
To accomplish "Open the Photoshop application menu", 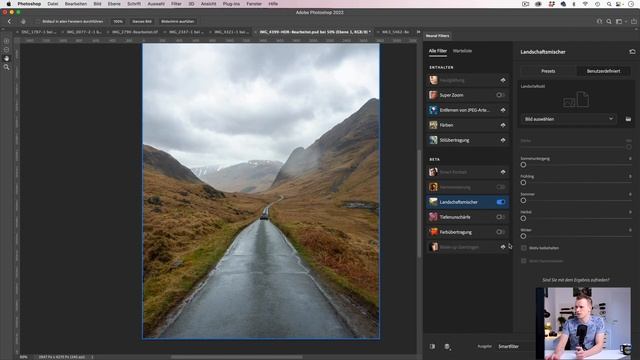I will (x=29, y=4).
